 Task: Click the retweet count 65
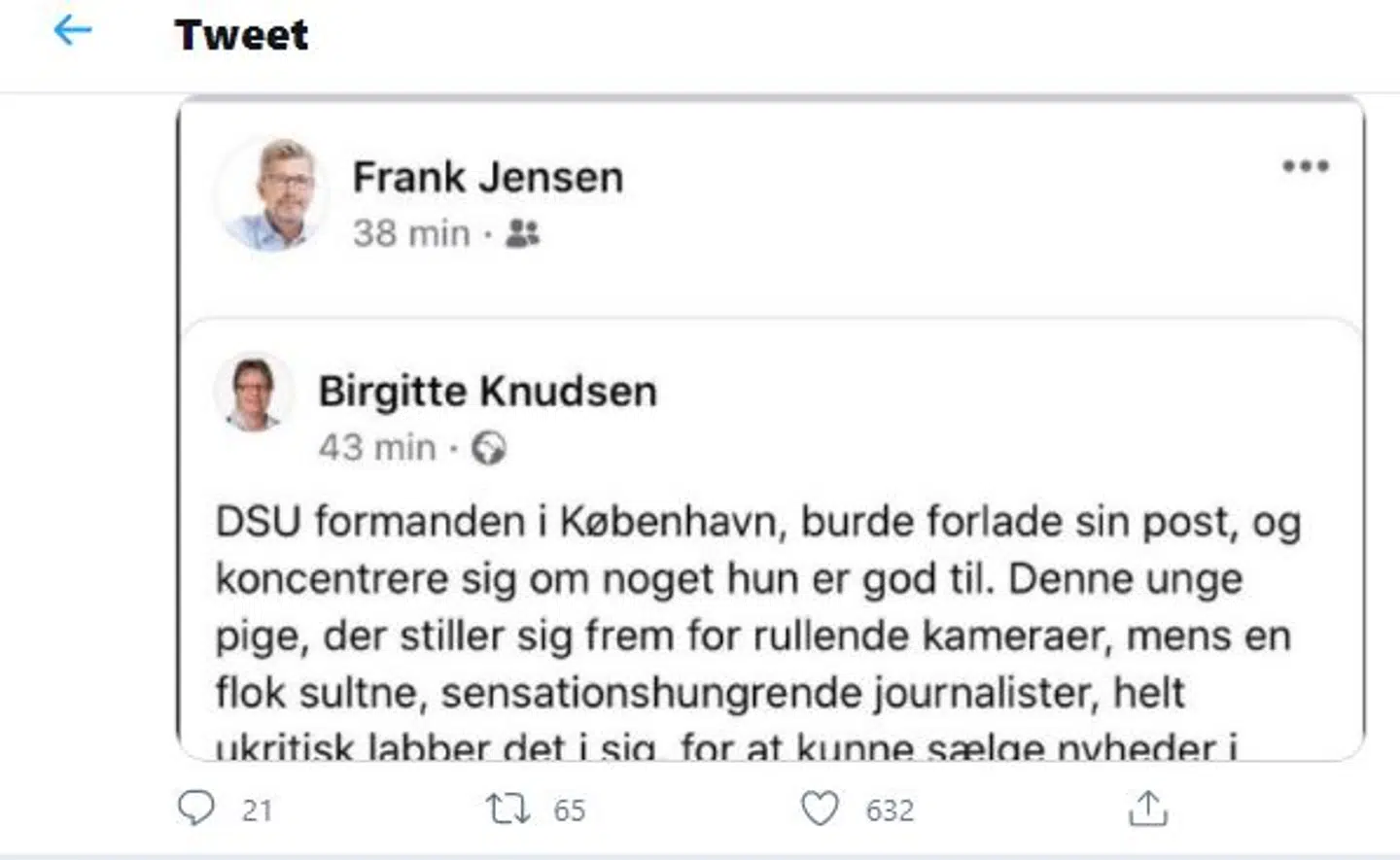coord(570,810)
